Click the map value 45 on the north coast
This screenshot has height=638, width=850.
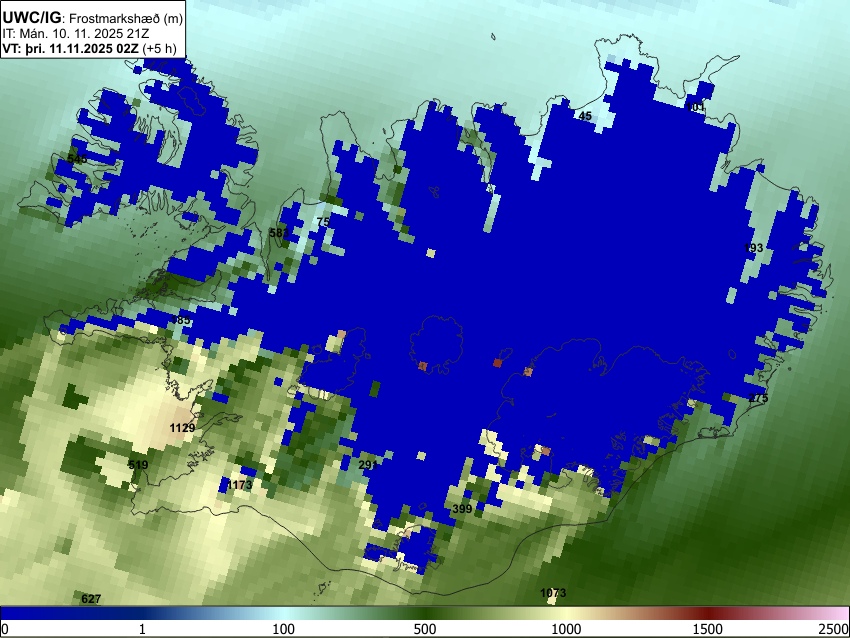(585, 116)
